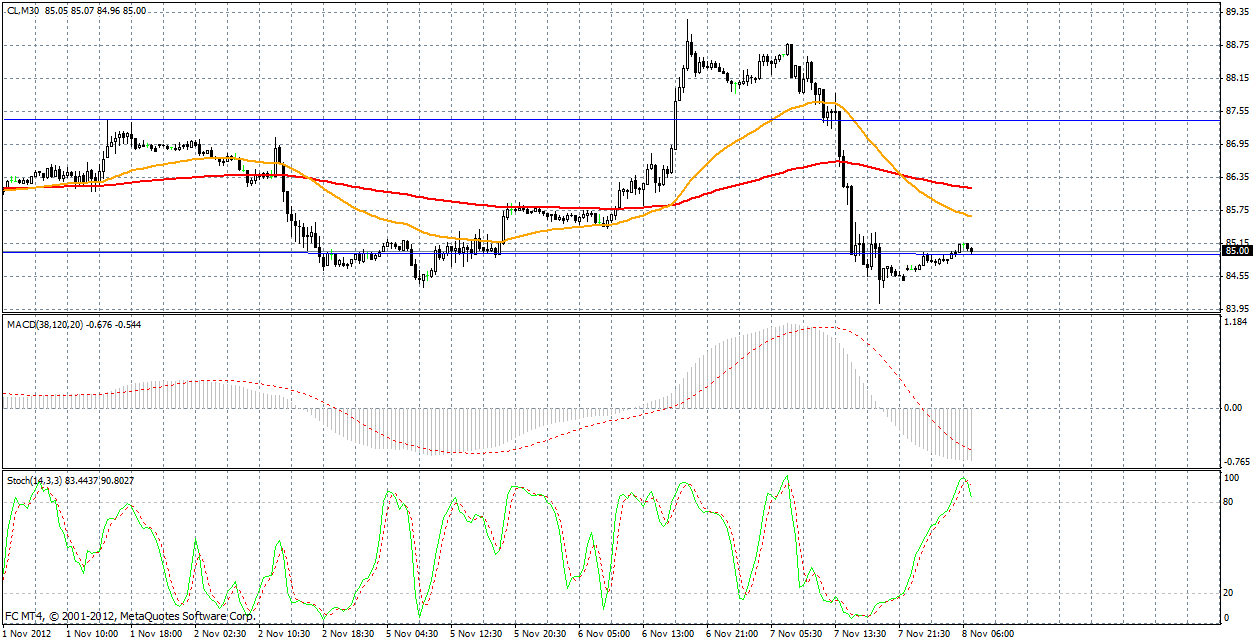Click the 7 Nov 13:30 time label
1258x641 pixels.
[861, 633]
